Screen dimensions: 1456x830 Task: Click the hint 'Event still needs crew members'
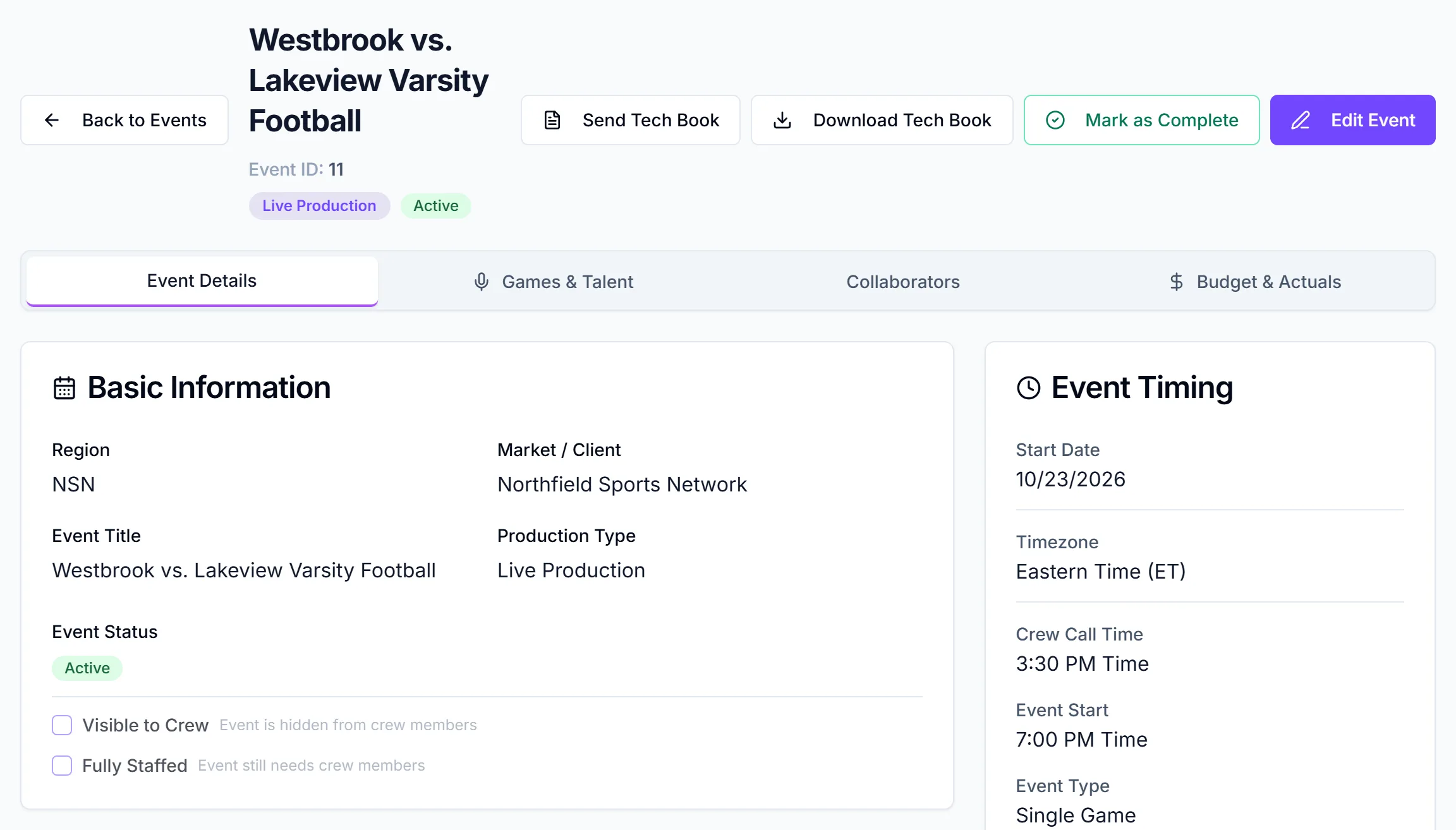point(312,766)
